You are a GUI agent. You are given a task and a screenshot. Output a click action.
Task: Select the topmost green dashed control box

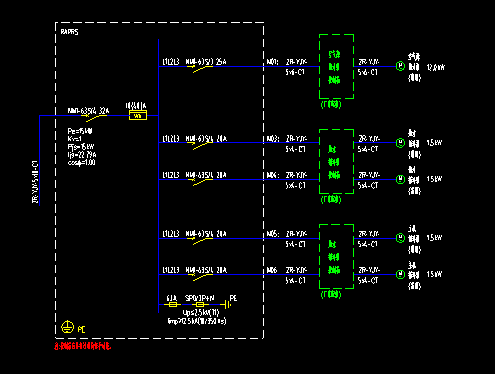(x=336, y=66)
